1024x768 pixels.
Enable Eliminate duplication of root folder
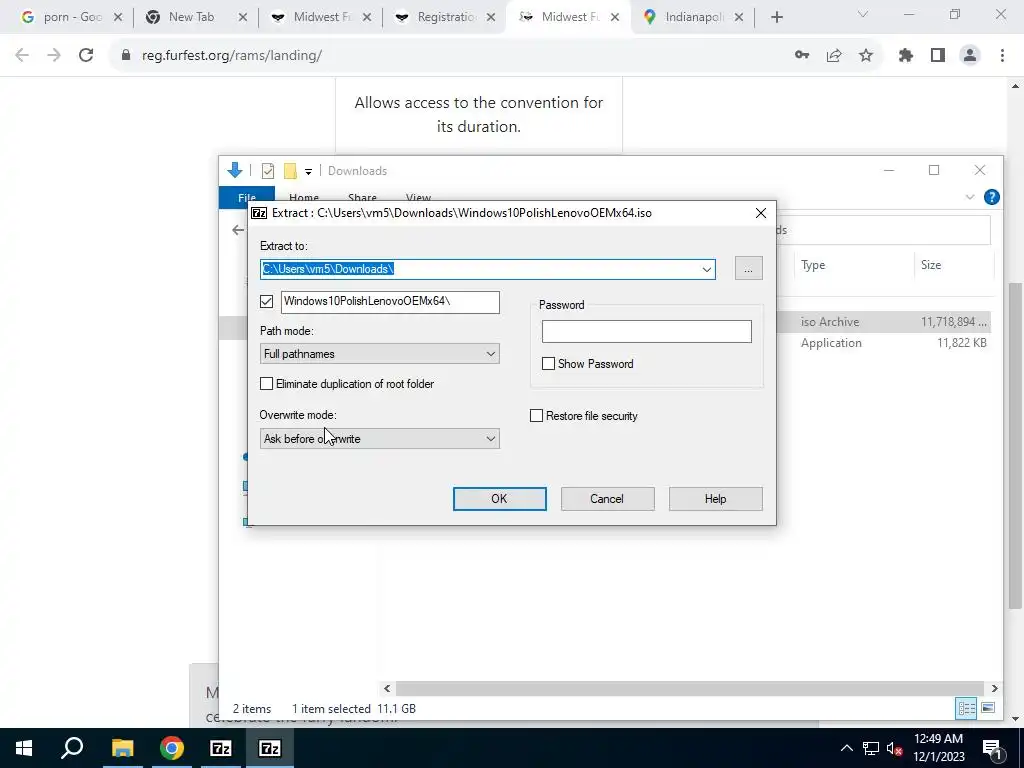[x=266, y=384]
